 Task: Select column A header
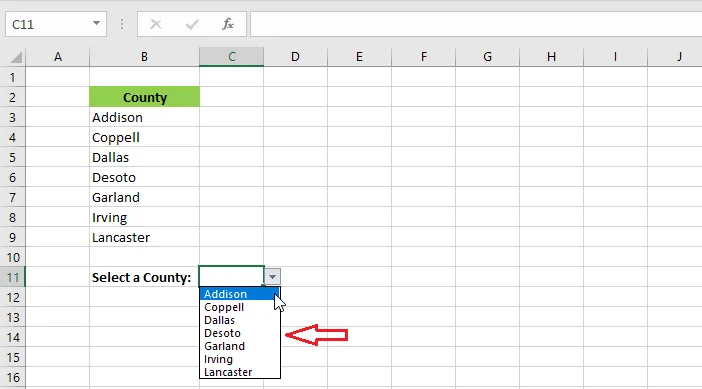click(x=58, y=57)
